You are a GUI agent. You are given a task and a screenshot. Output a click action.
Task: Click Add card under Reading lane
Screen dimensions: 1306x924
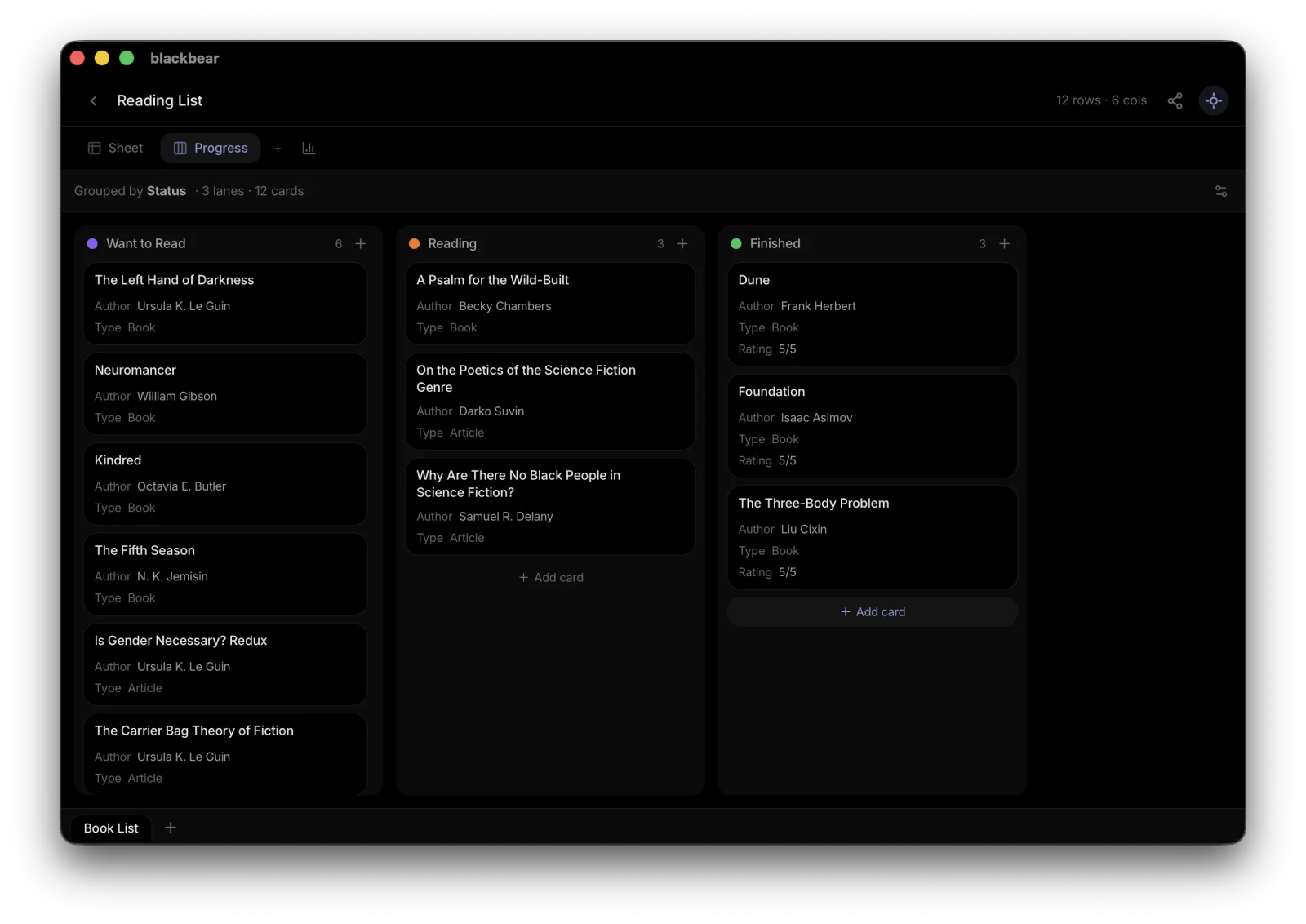point(551,578)
